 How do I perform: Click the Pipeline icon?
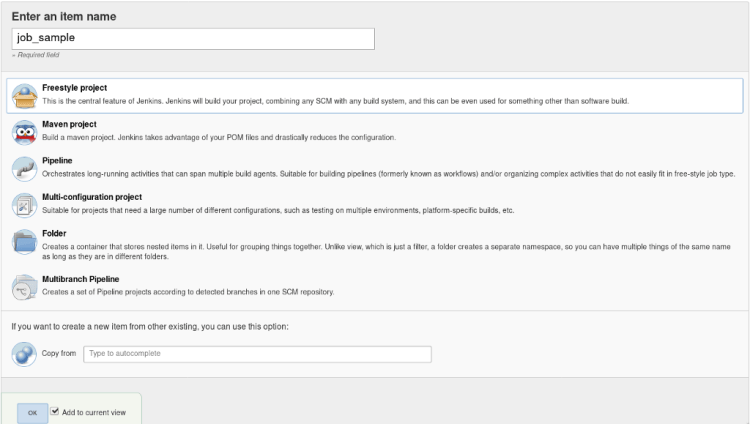tap(24, 168)
